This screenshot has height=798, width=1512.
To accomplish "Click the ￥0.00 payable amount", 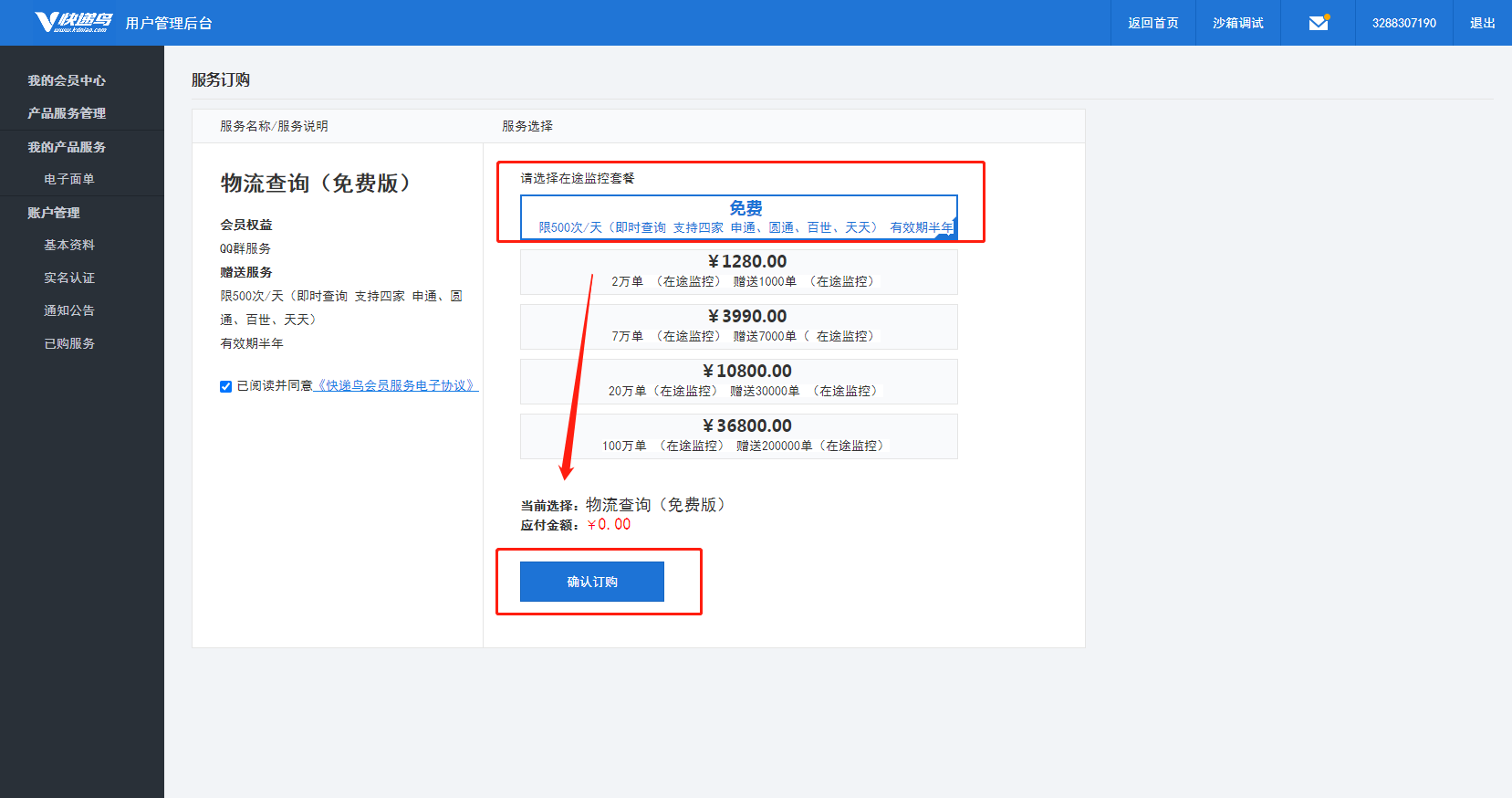I will (609, 524).
